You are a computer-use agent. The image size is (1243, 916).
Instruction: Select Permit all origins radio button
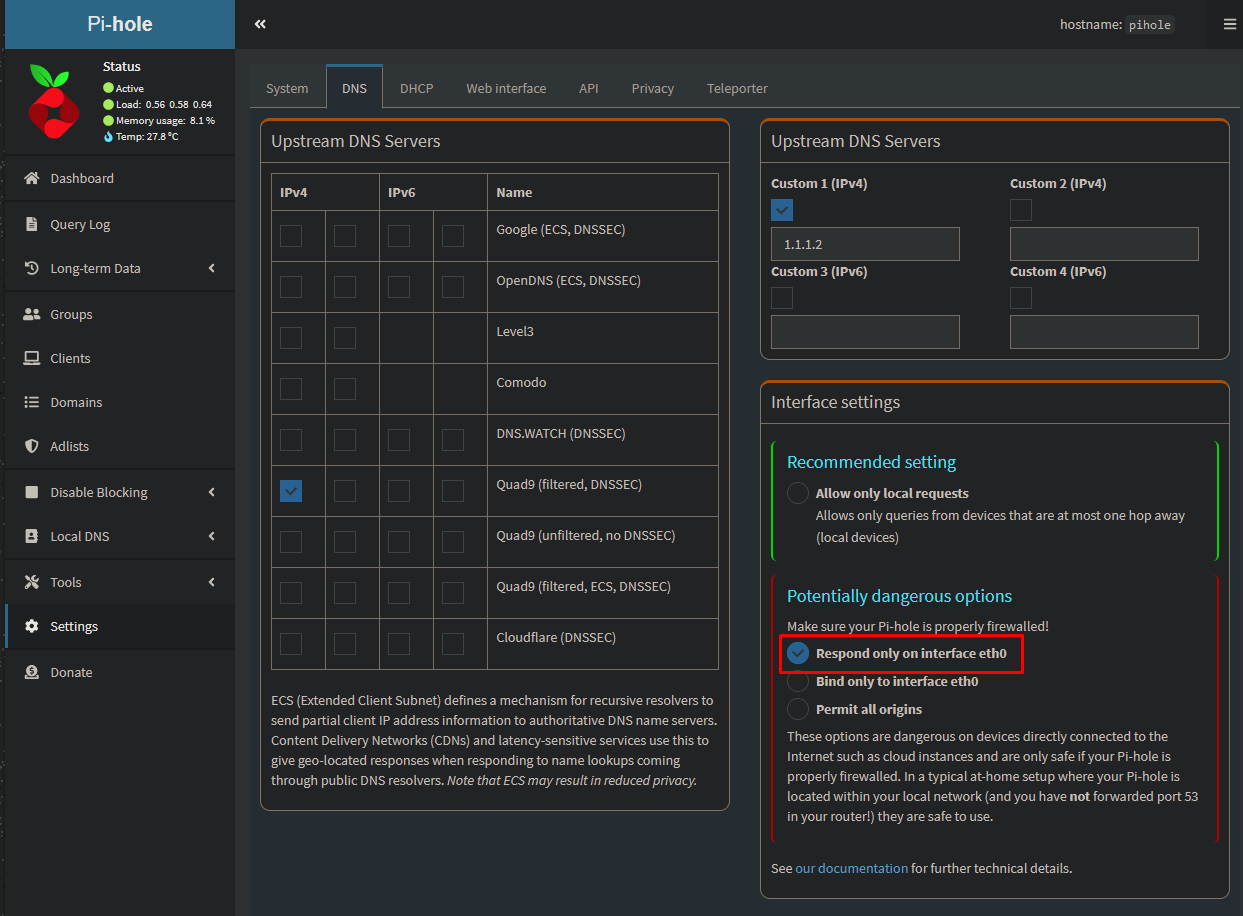(798, 709)
